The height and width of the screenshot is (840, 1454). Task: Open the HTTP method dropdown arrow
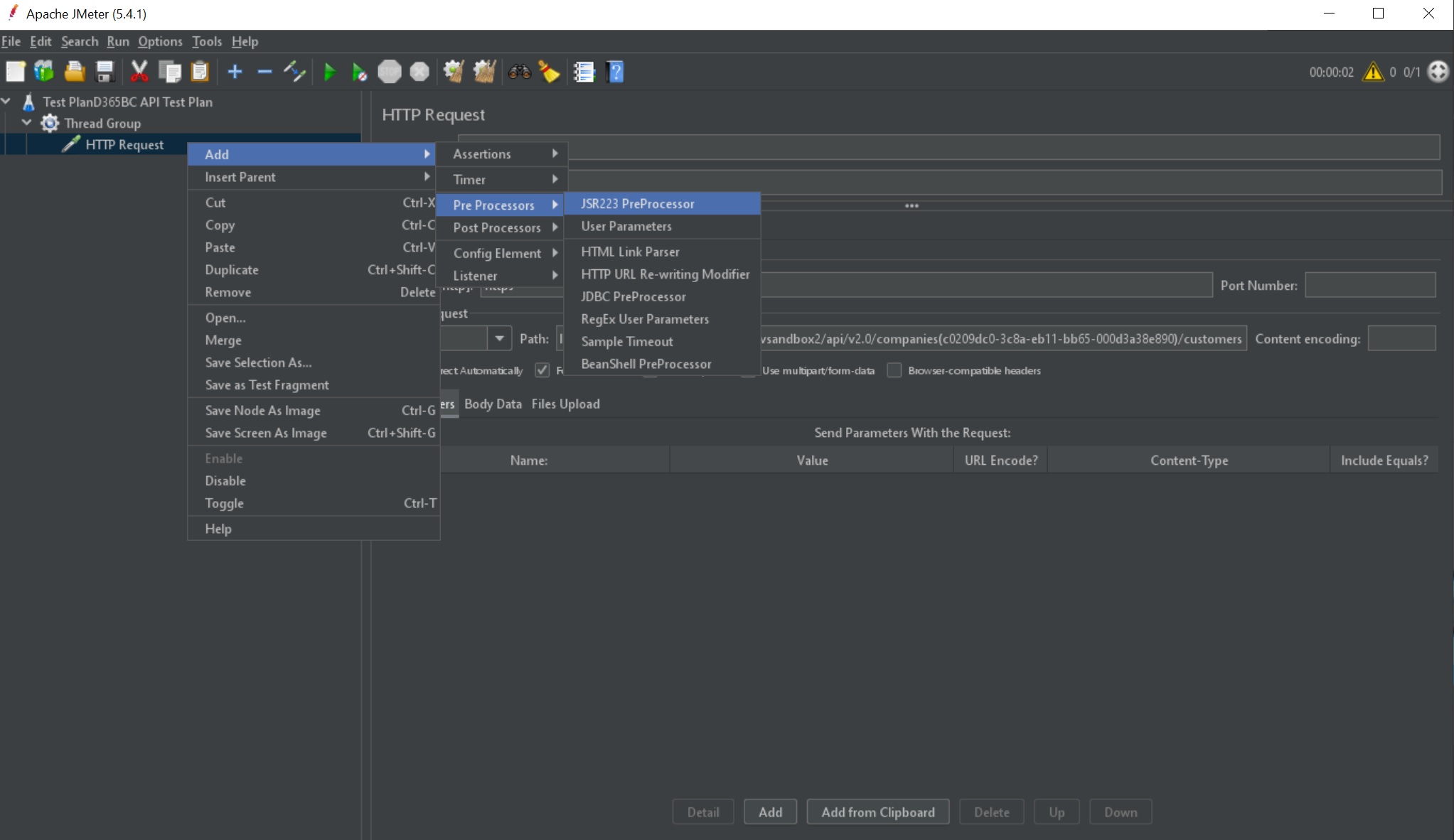click(499, 339)
